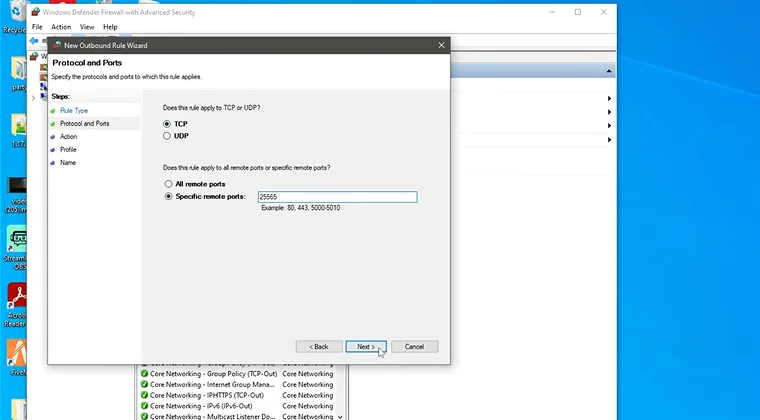760x420 pixels.
Task: Expand the first Actions pane submenu arrow
Action: click(609, 98)
